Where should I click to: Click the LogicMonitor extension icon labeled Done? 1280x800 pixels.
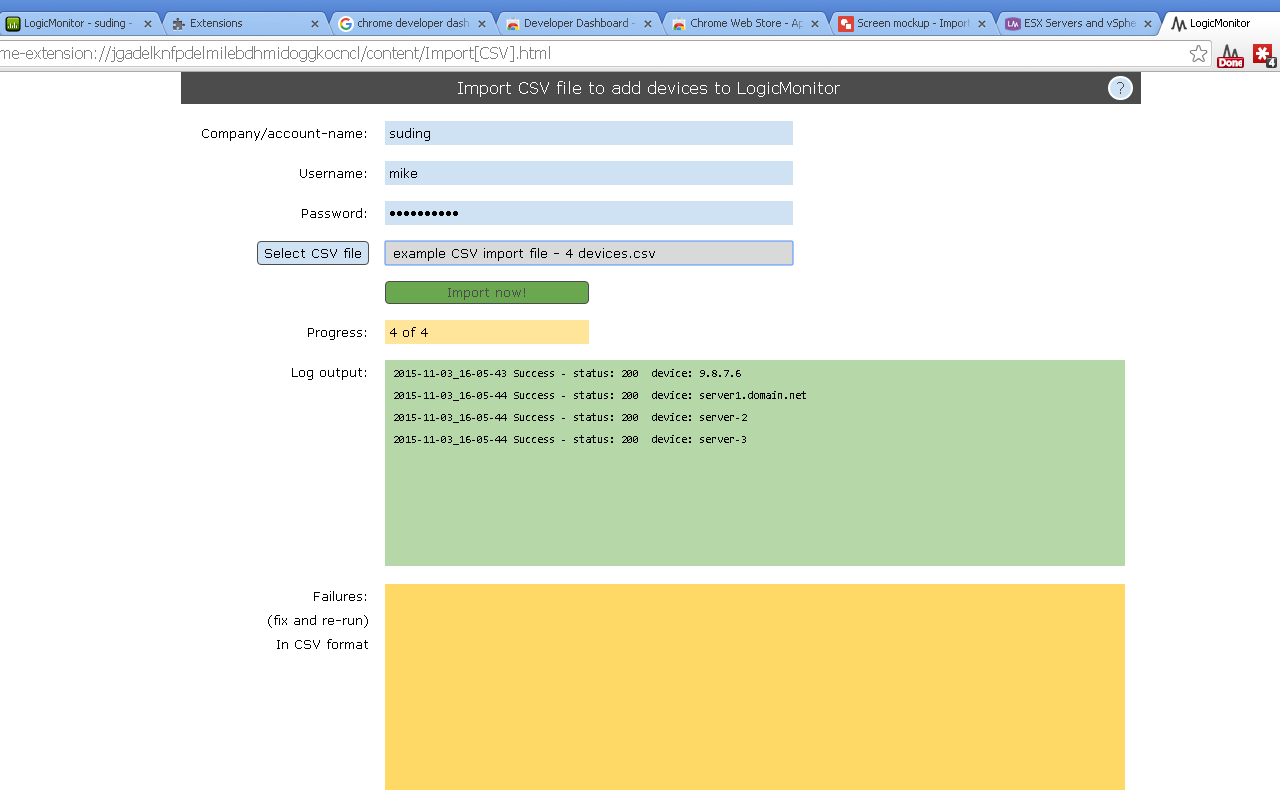pyautogui.click(x=1230, y=57)
